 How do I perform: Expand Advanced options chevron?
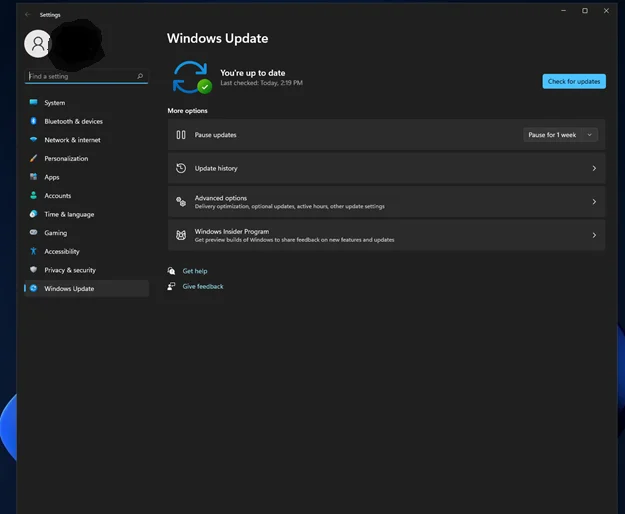(x=594, y=202)
